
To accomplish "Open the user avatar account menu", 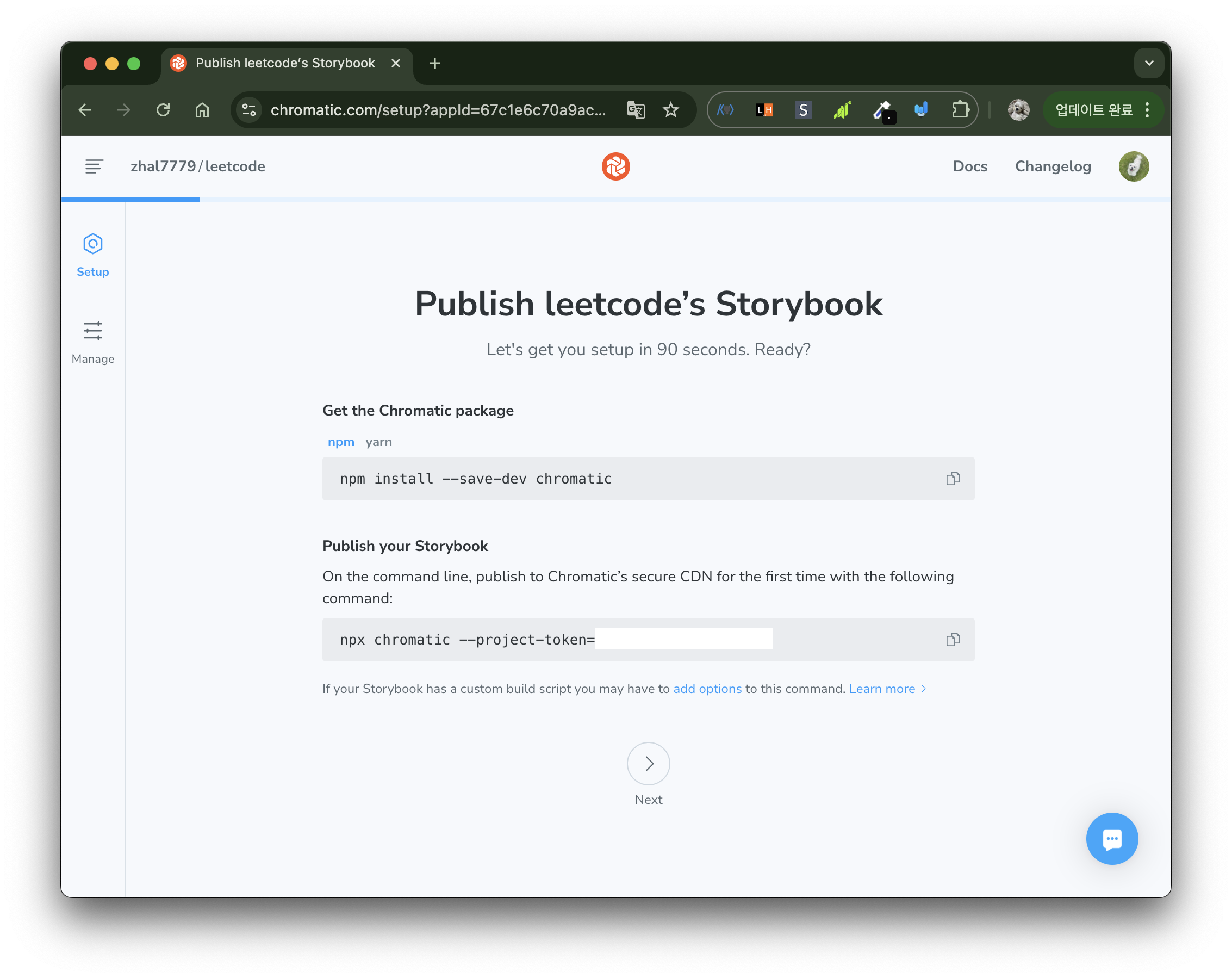I will 1133,166.
